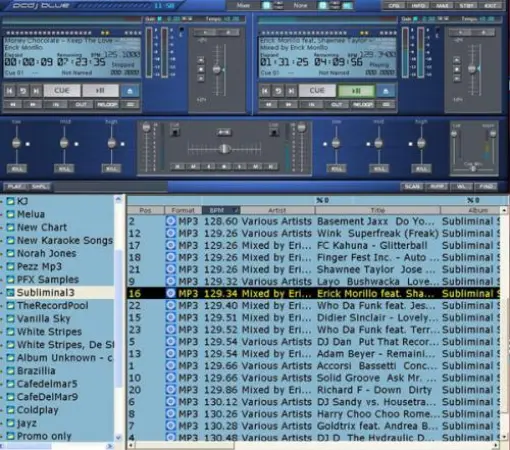Click the SCAN button

pos(412,186)
